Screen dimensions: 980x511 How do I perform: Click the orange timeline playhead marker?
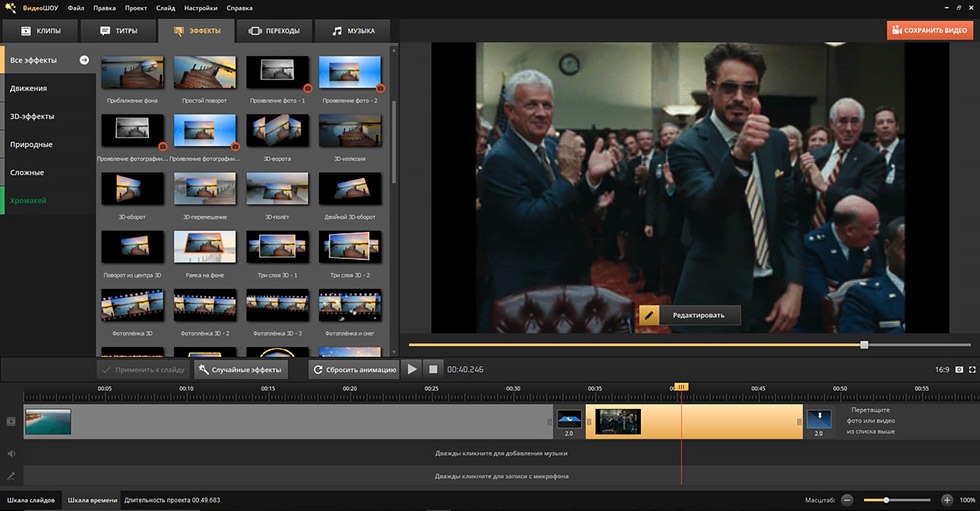[x=681, y=387]
